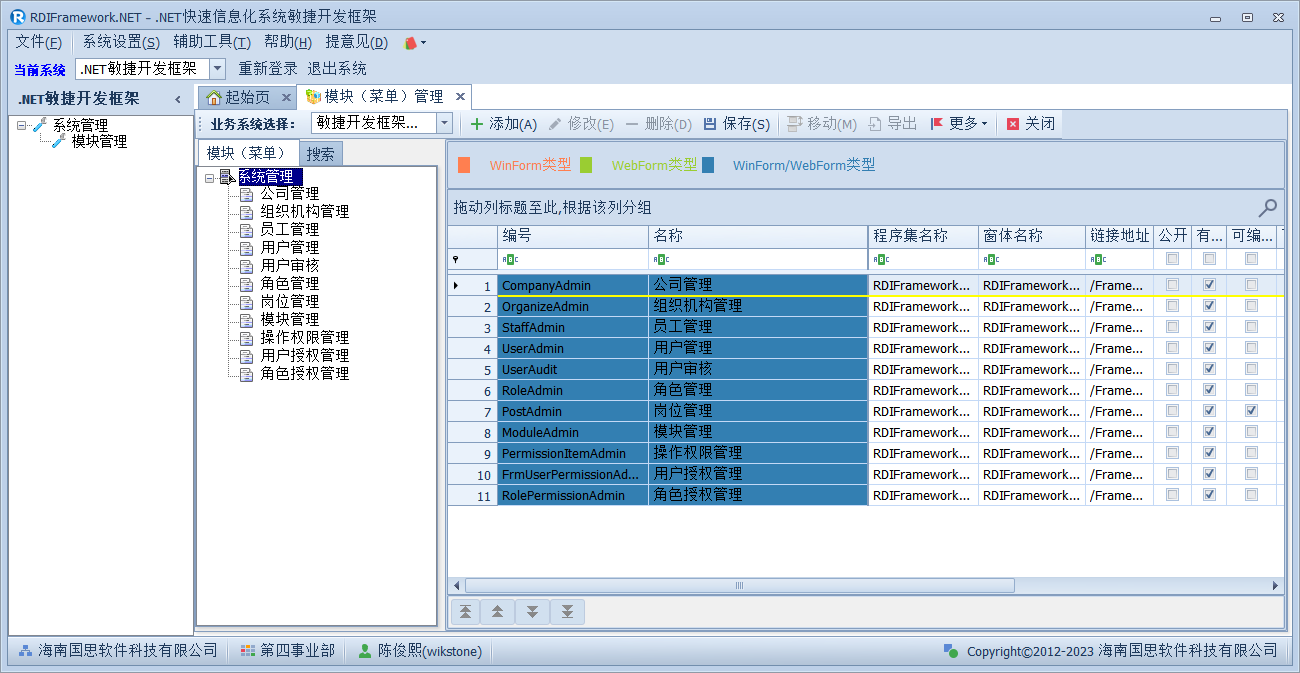Click the Add (添加) toolbar icon

(x=477, y=124)
